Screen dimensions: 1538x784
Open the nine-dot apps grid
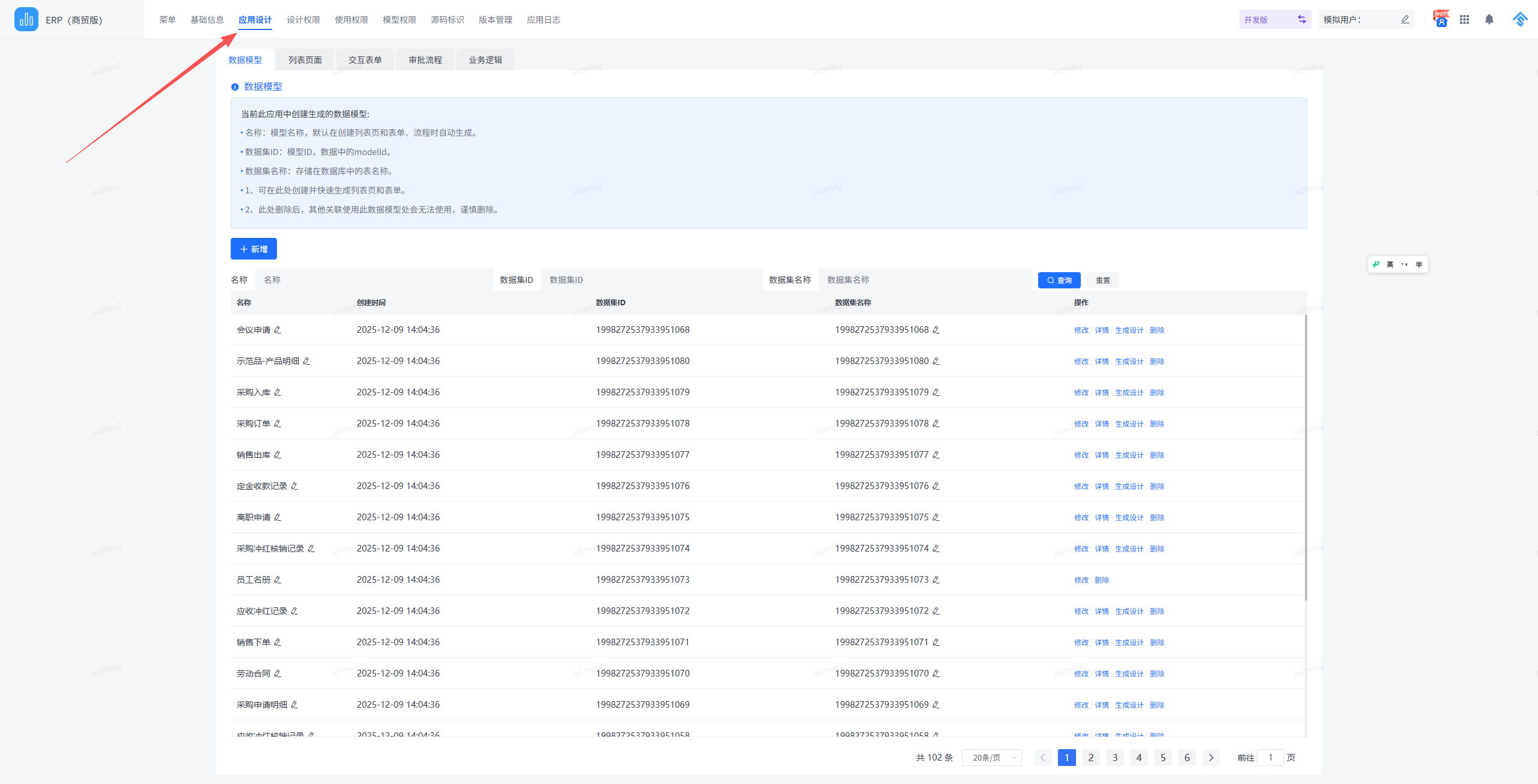(x=1464, y=20)
